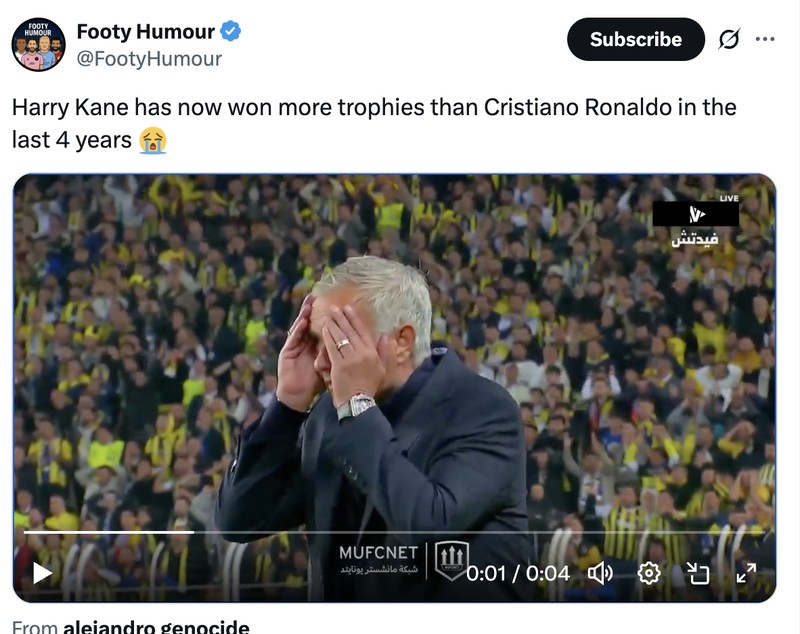Open the tweet options with the ellipsis menu

(766, 40)
